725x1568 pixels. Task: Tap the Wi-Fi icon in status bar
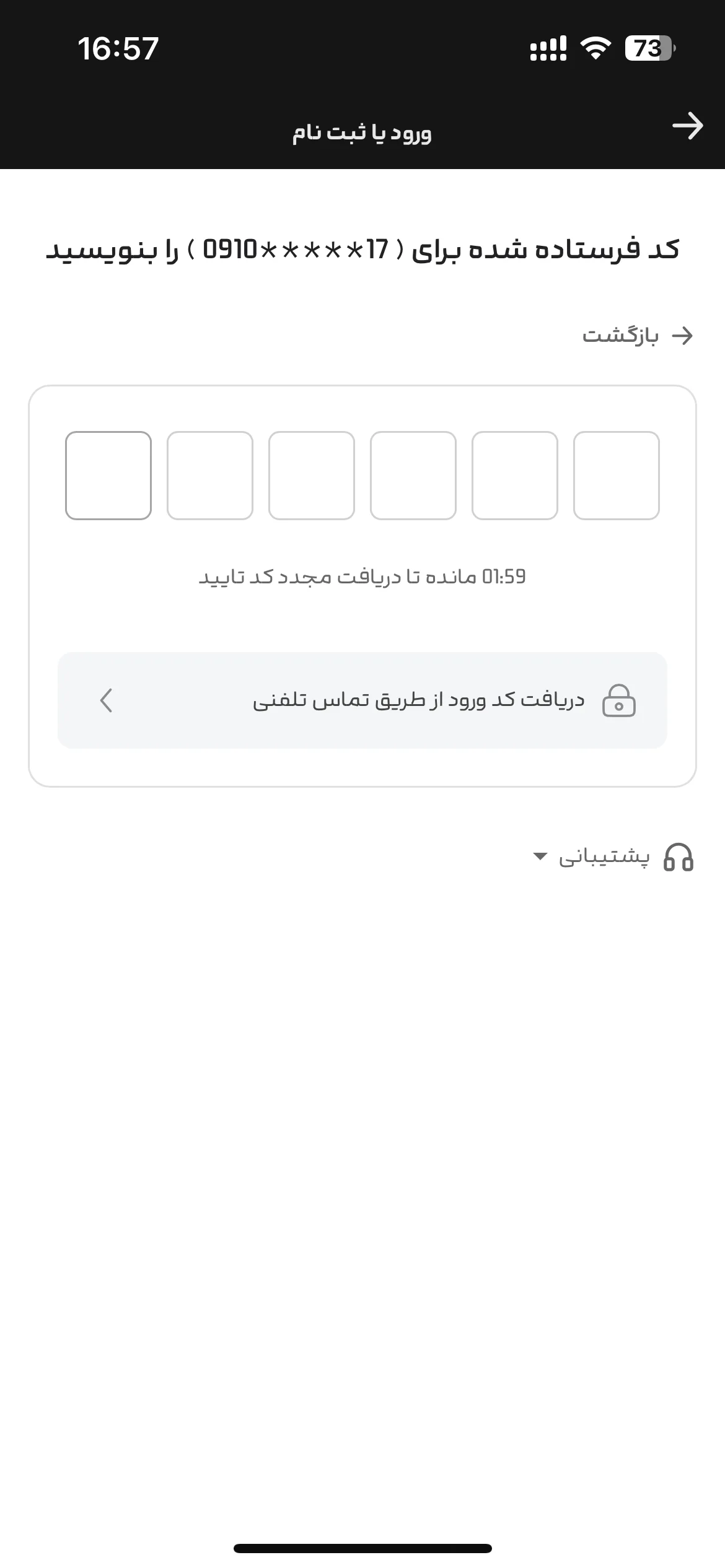point(595,48)
